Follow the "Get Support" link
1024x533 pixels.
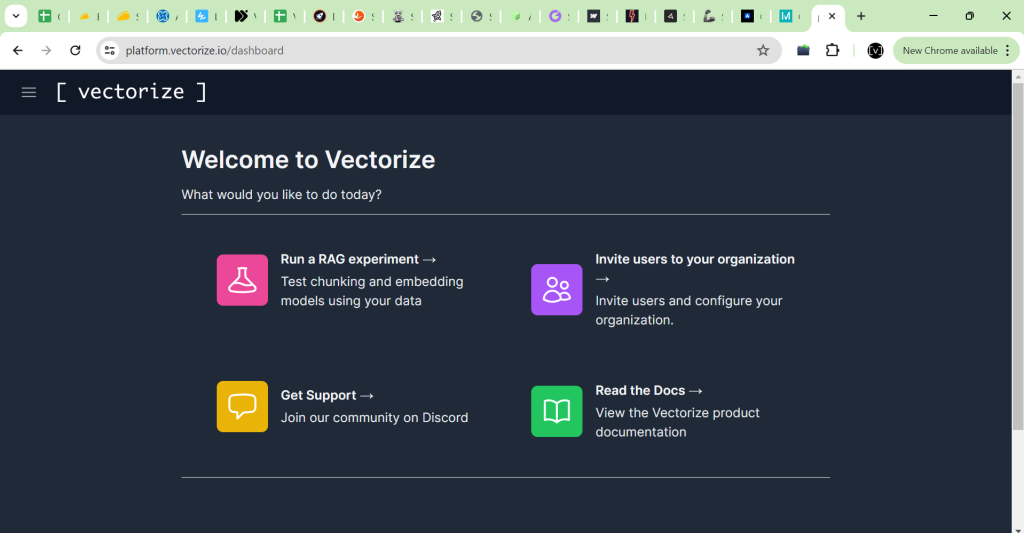(327, 395)
